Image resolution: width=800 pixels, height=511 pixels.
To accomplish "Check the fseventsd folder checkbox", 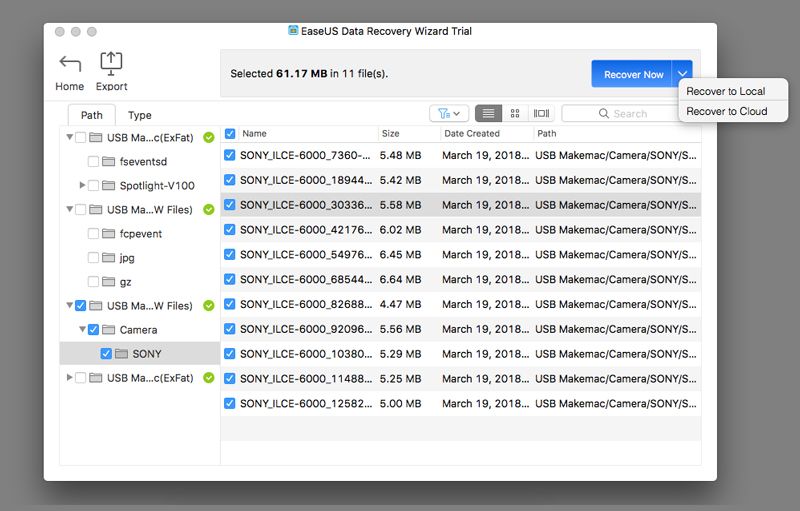I will pyautogui.click(x=93, y=162).
